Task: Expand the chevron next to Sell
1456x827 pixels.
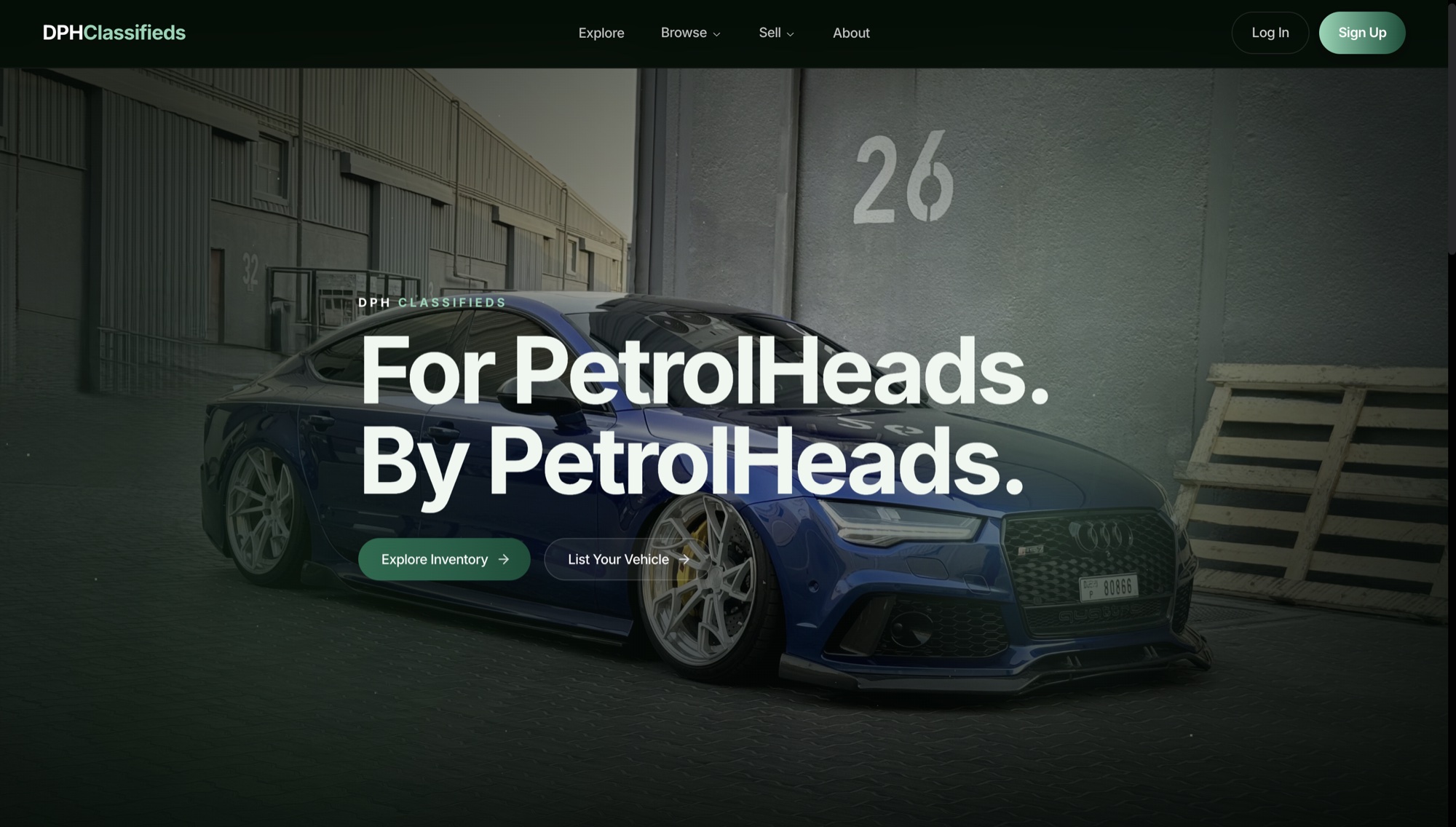Action: (x=790, y=34)
